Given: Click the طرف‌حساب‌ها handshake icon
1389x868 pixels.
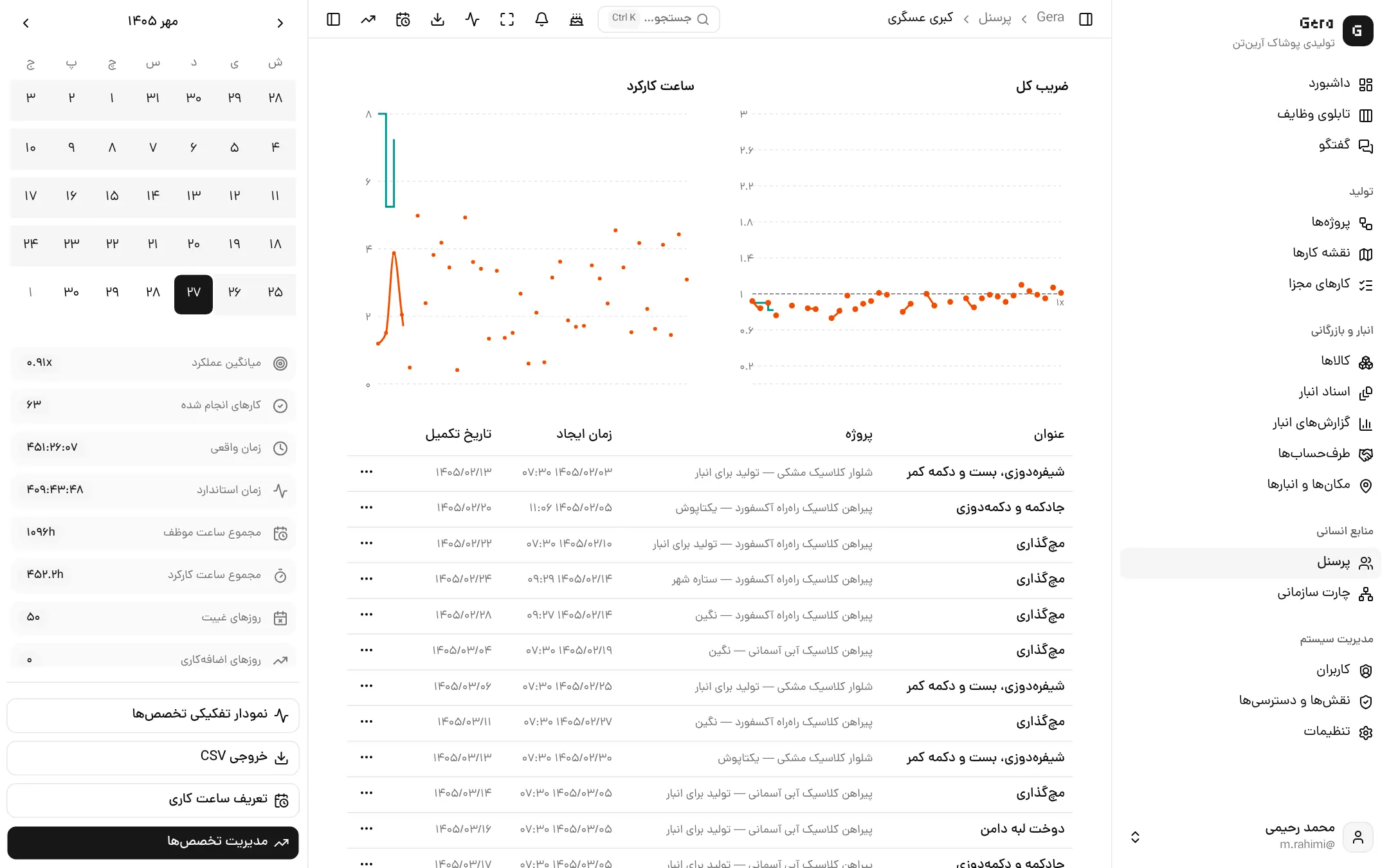Looking at the screenshot, I should pyautogui.click(x=1366, y=455).
